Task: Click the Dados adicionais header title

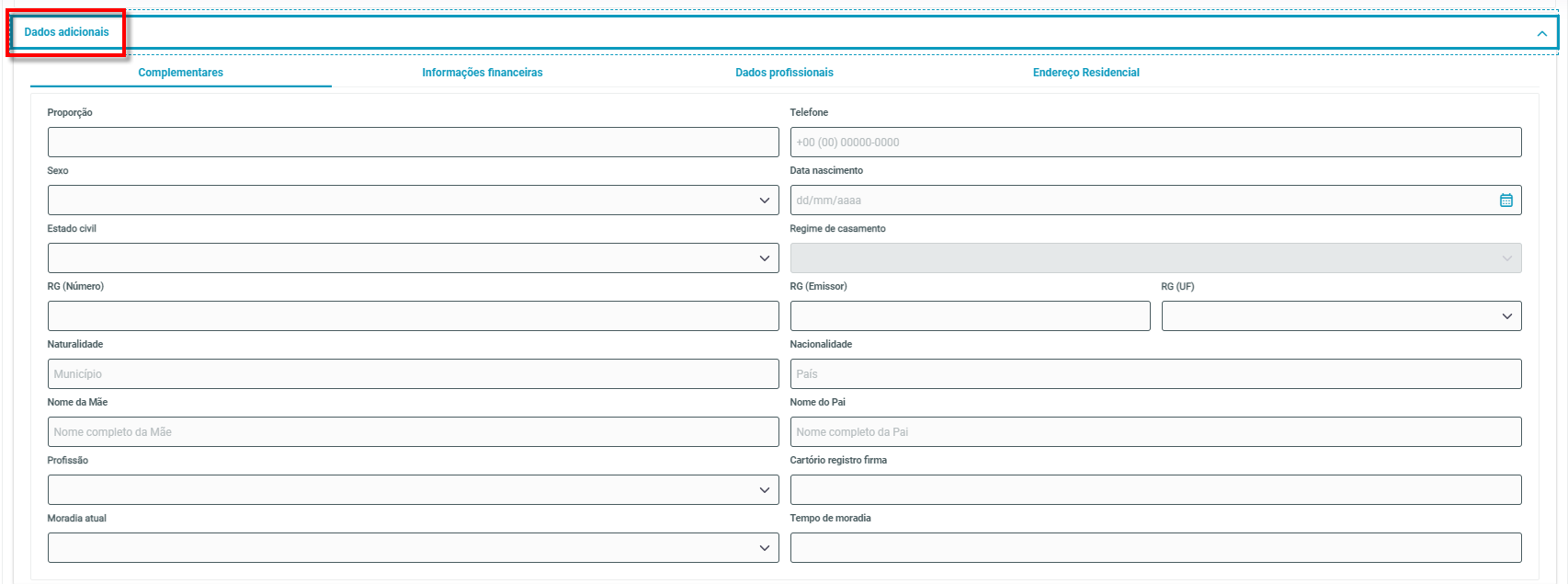Action: [x=66, y=32]
